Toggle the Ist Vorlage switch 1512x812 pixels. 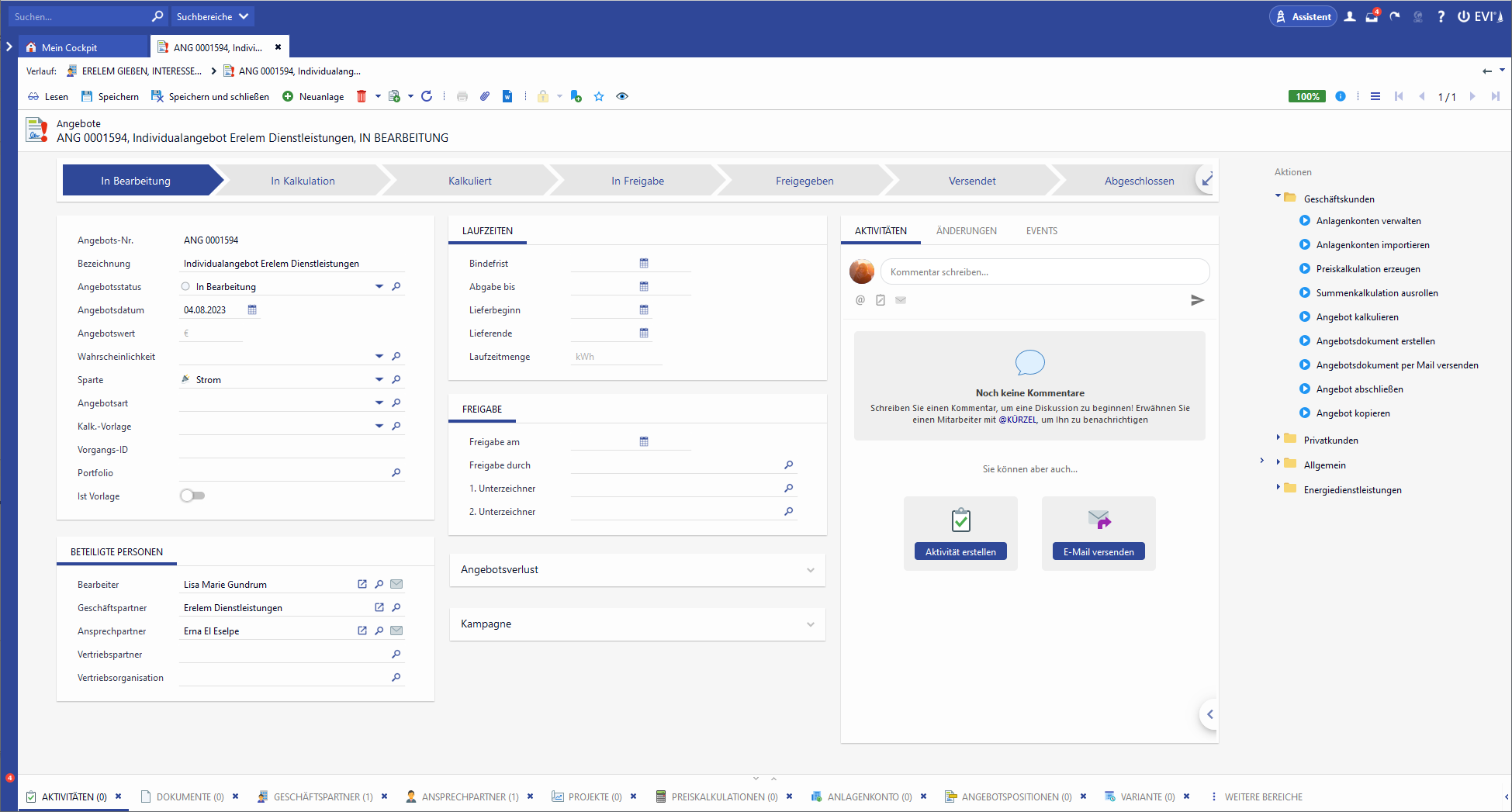(192, 496)
